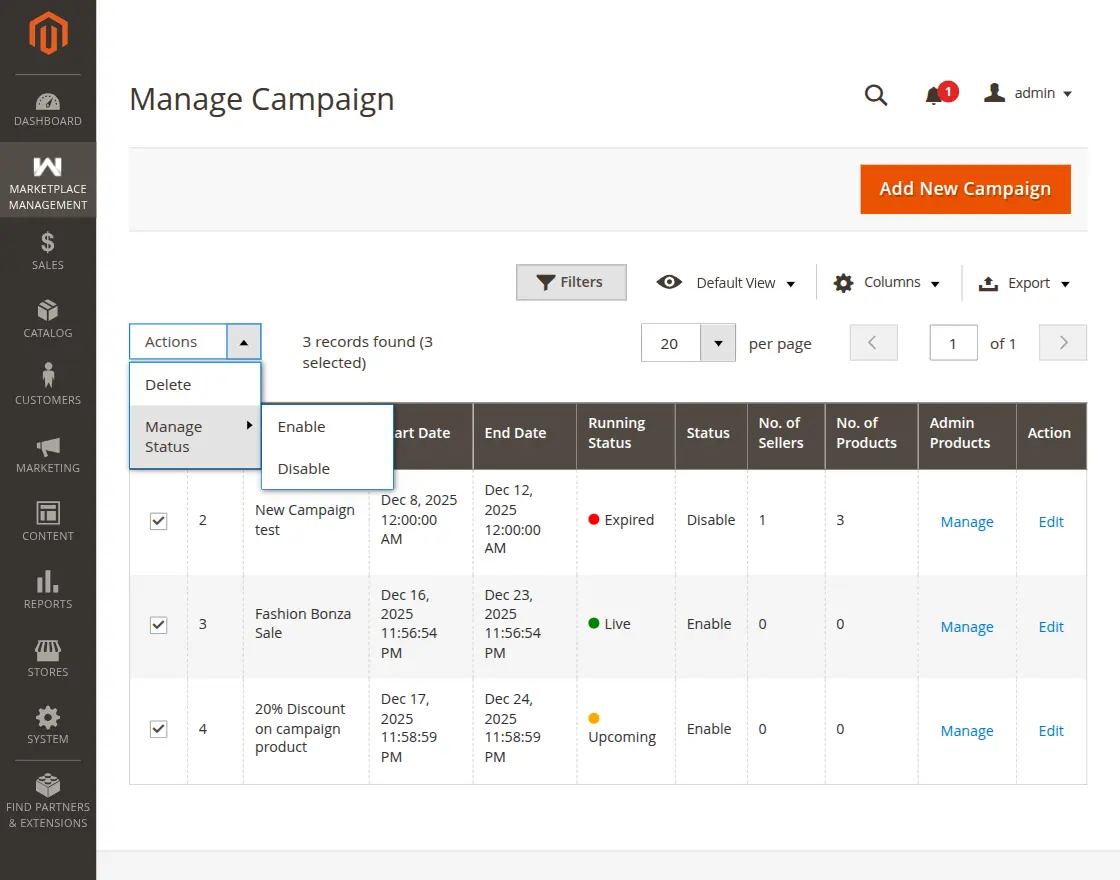Image resolution: width=1120 pixels, height=880 pixels.
Task: Deselect the Fashion Bonza Sale checkbox
Action: click(157, 625)
